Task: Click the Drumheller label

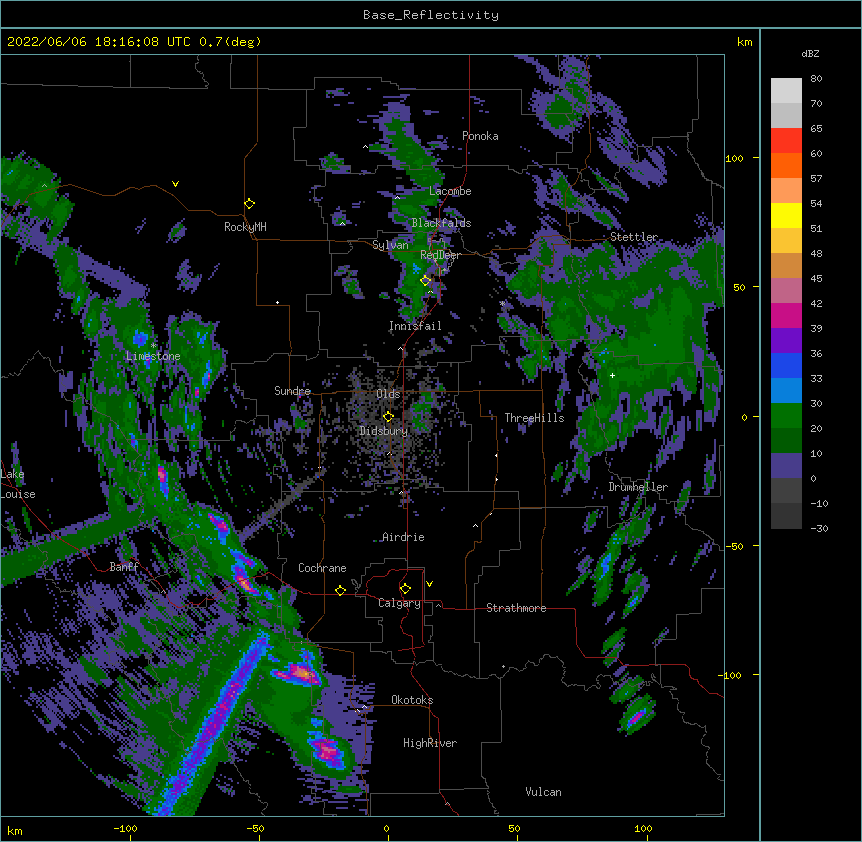Action: click(x=638, y=487)
